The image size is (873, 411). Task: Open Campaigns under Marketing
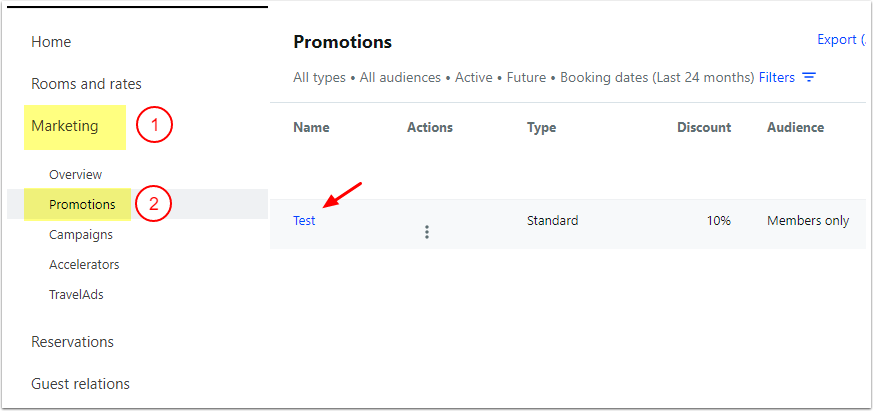click(80, 235)
